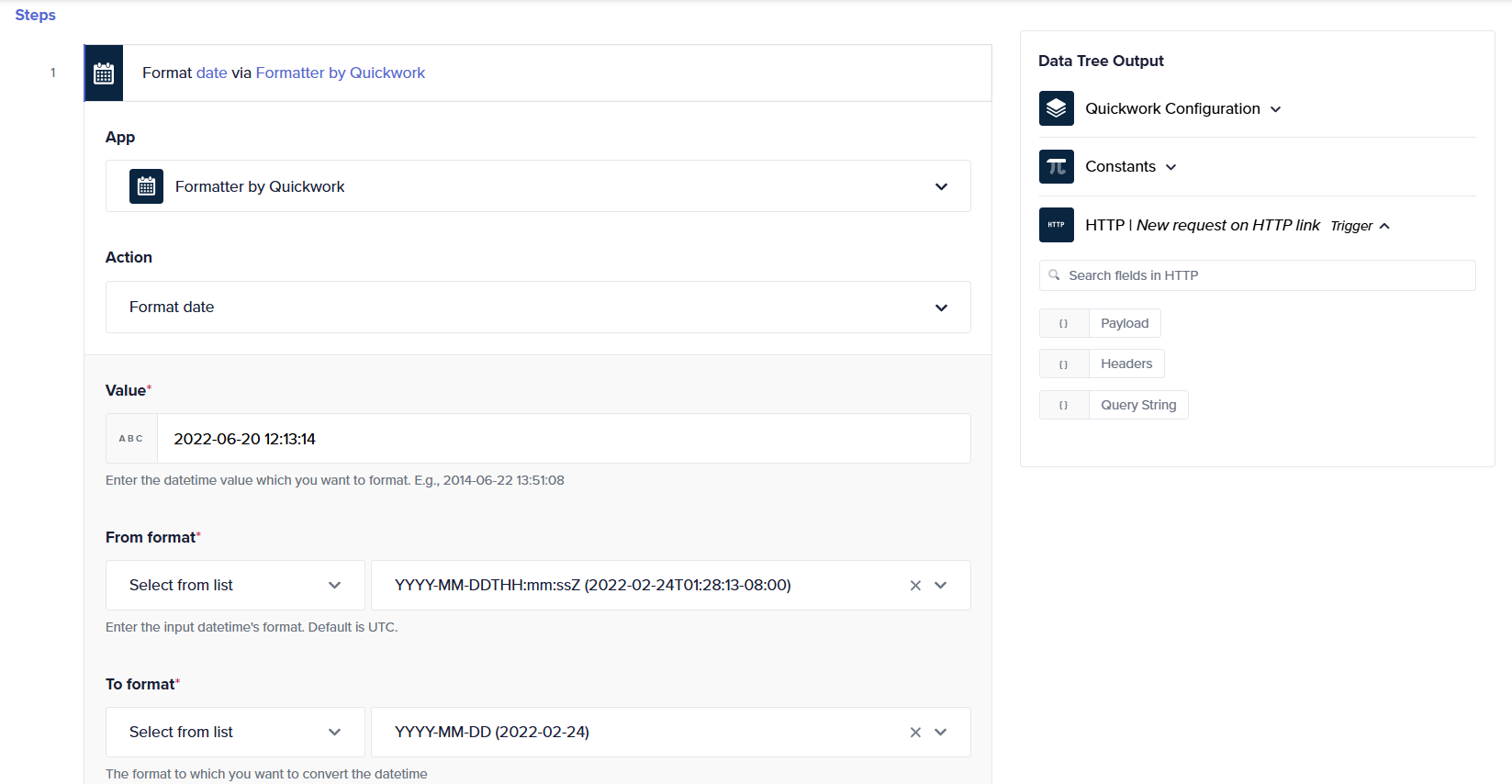Click the Data Tree Output heading
The height and width of the screenshot is (784, 1512).
[x=1101, y=61]
